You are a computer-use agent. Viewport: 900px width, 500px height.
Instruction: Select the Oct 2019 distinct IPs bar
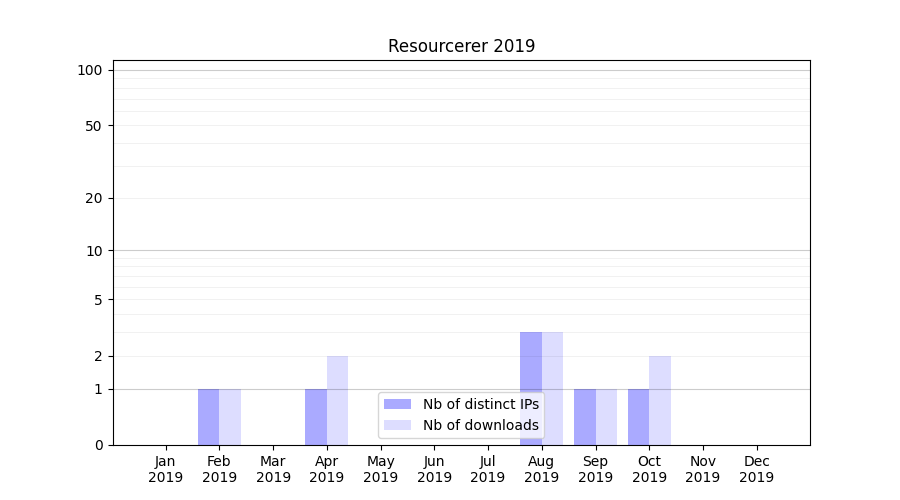click(638, 417)
